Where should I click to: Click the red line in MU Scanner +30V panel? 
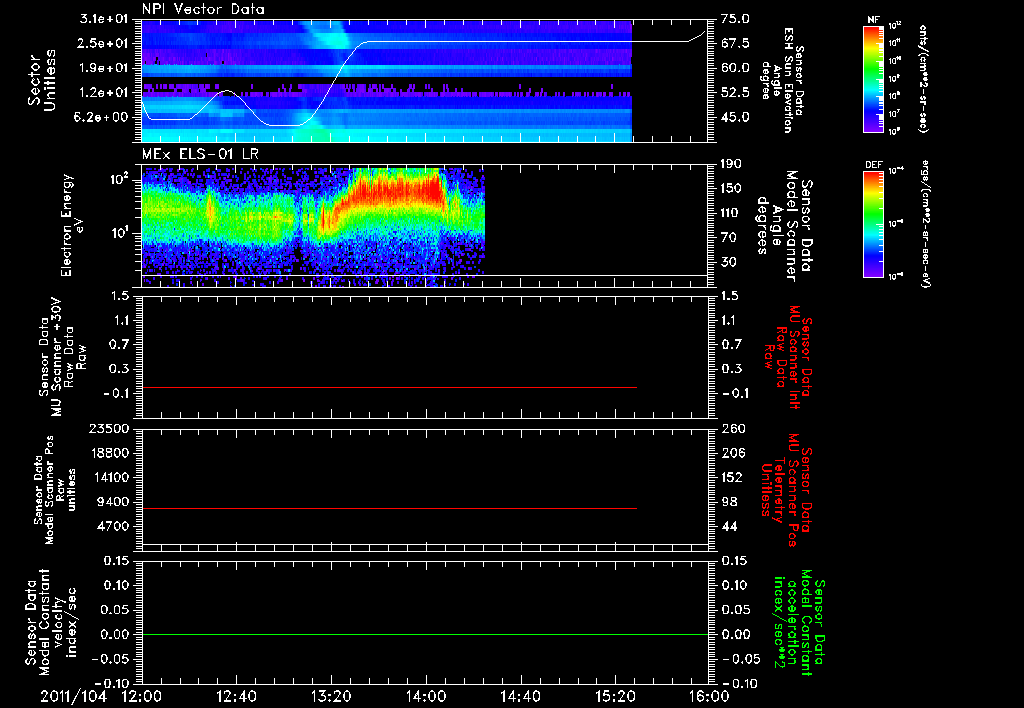click(389, 387)
